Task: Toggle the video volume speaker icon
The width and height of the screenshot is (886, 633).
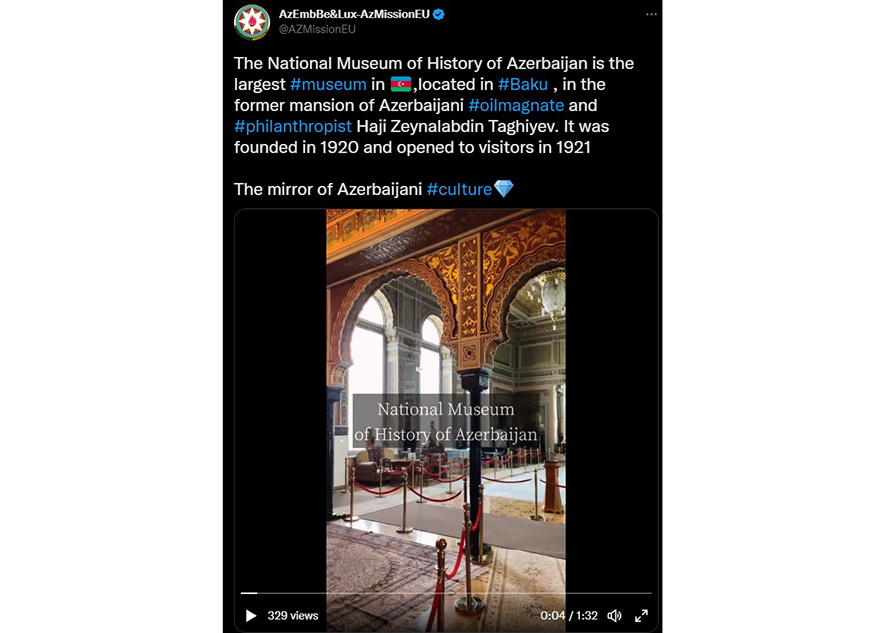Action: tap(614, 615)
